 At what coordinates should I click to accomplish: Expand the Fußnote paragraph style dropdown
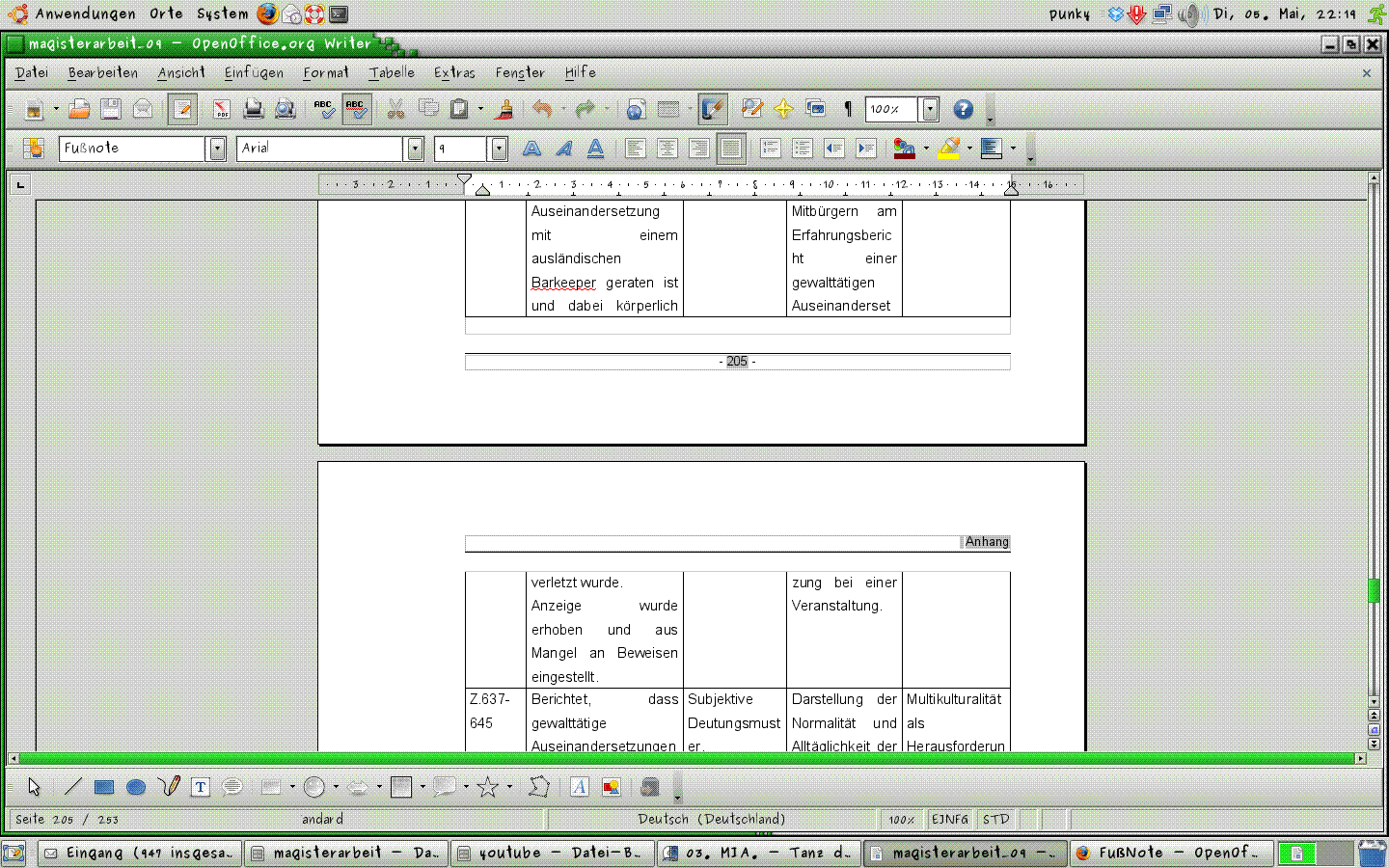(217, 149)
